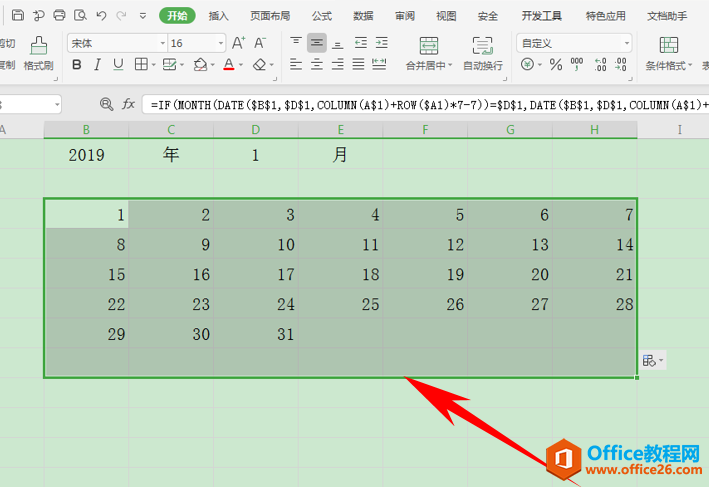This screenshot has height=487, width=709.
Task: Expand font color dropdown arrow
Action: click(x=241, y=65)
